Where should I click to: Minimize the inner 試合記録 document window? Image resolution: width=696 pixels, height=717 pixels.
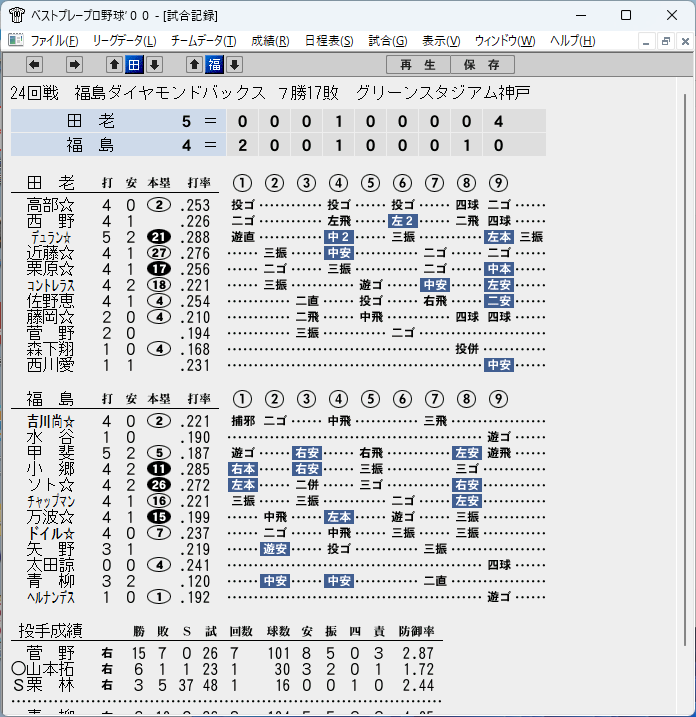646,42
